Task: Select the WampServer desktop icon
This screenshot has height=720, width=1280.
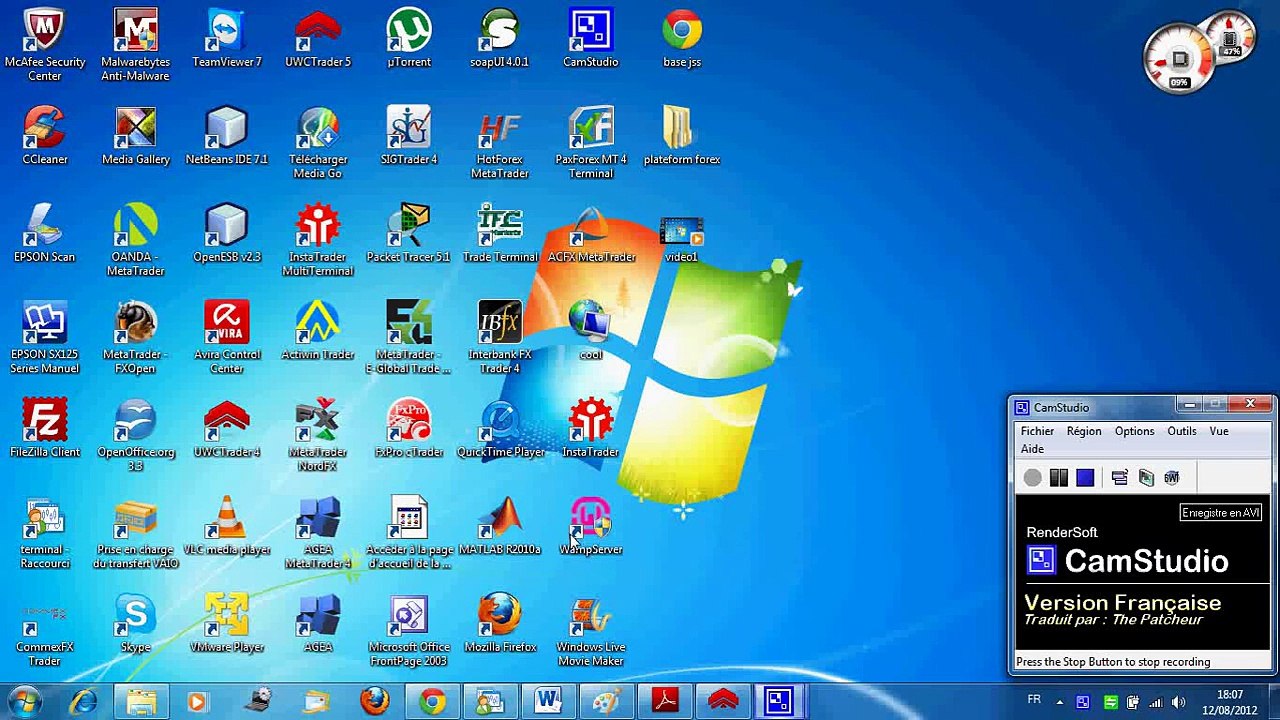Action: click(591, 526)
